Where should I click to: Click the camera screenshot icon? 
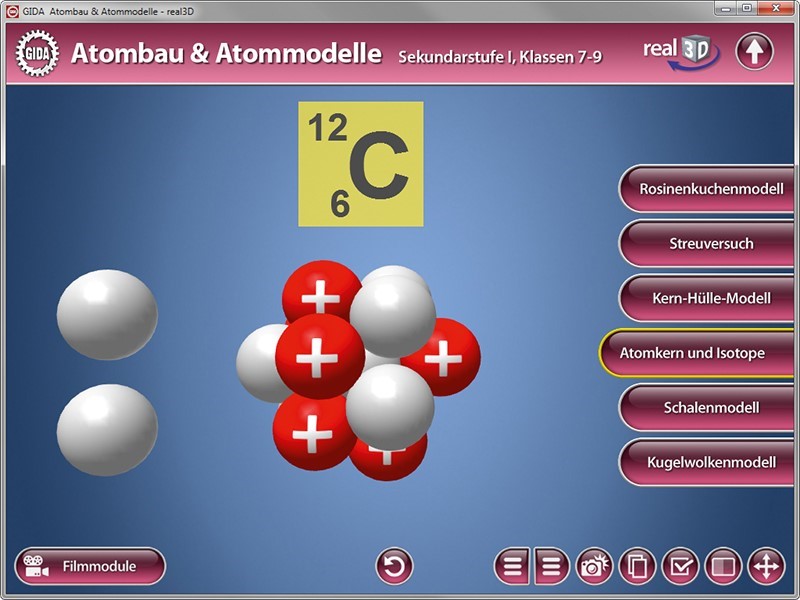(594, 567)
